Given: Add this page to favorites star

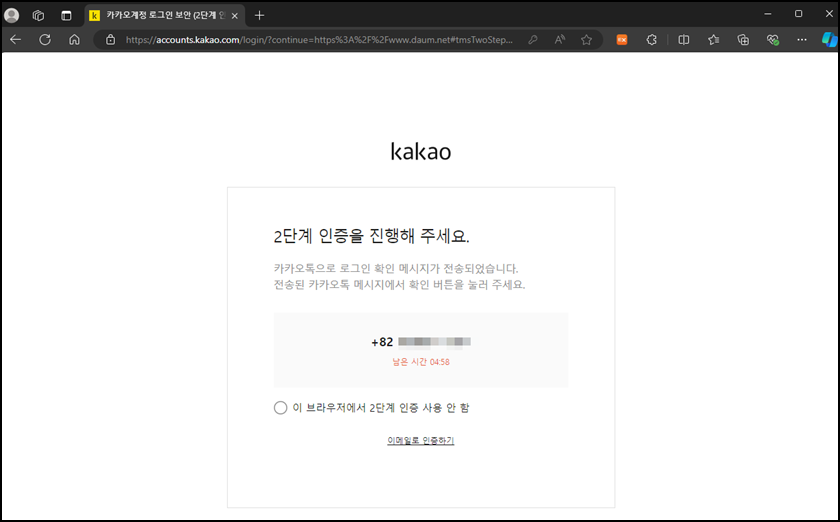Looking at the screenshot, I should pos(587,40).
